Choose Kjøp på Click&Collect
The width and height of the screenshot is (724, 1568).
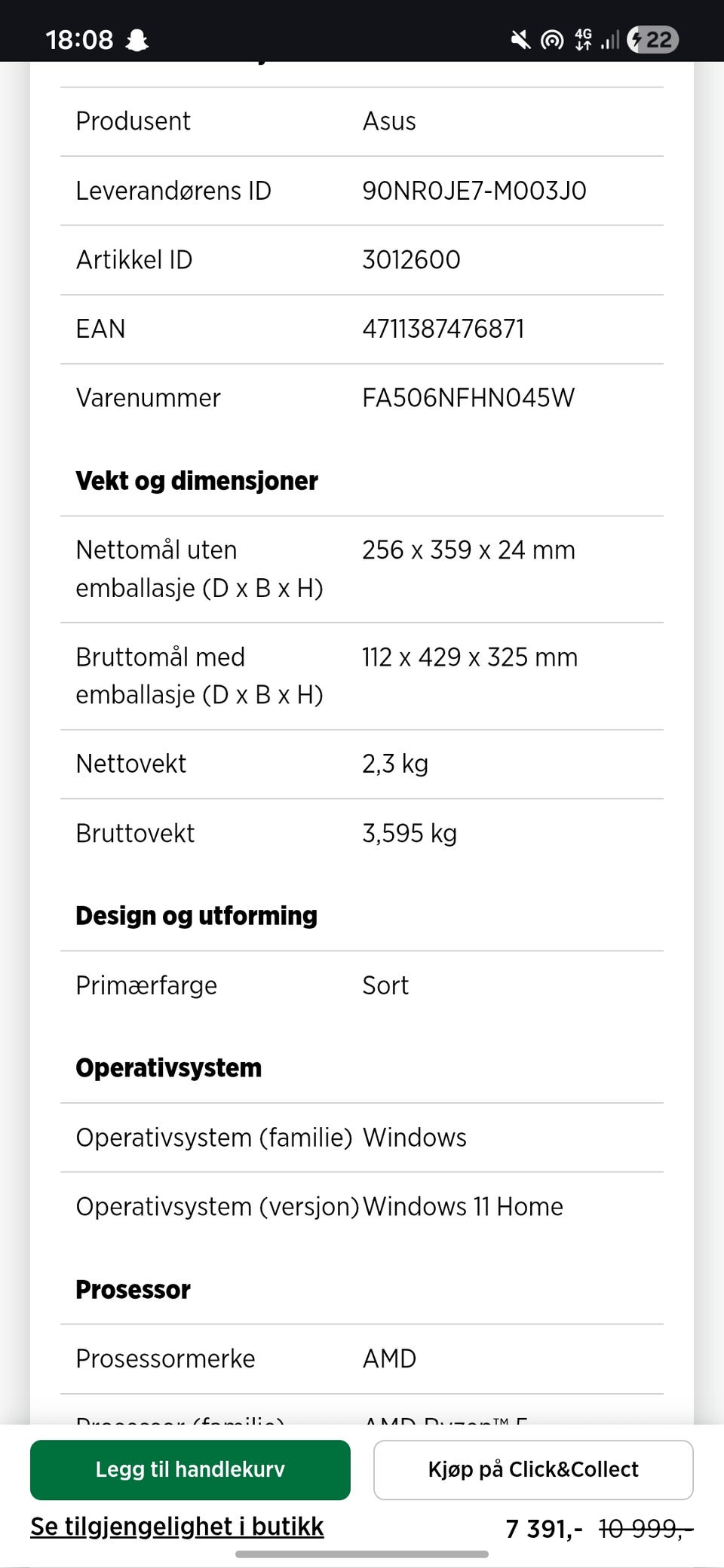coord(533,1469)
